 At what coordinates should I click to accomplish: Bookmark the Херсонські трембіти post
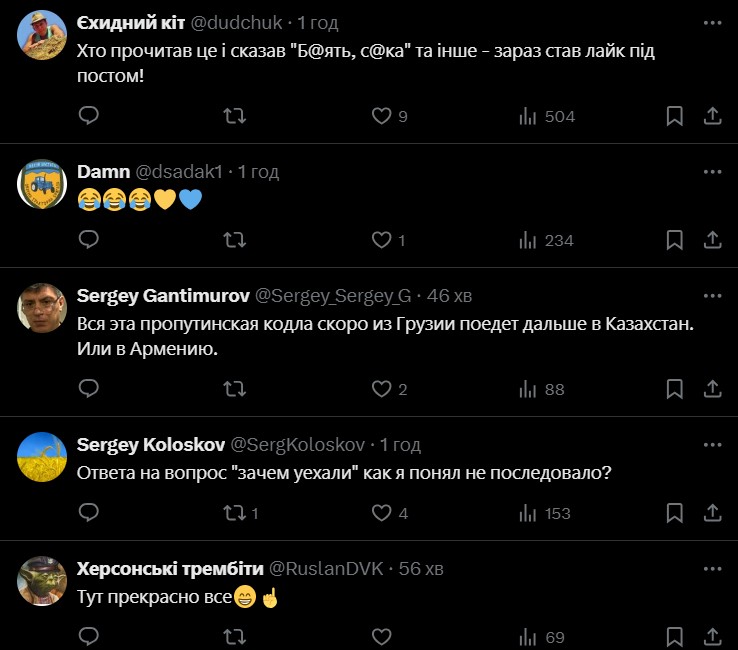click(675, 637)
